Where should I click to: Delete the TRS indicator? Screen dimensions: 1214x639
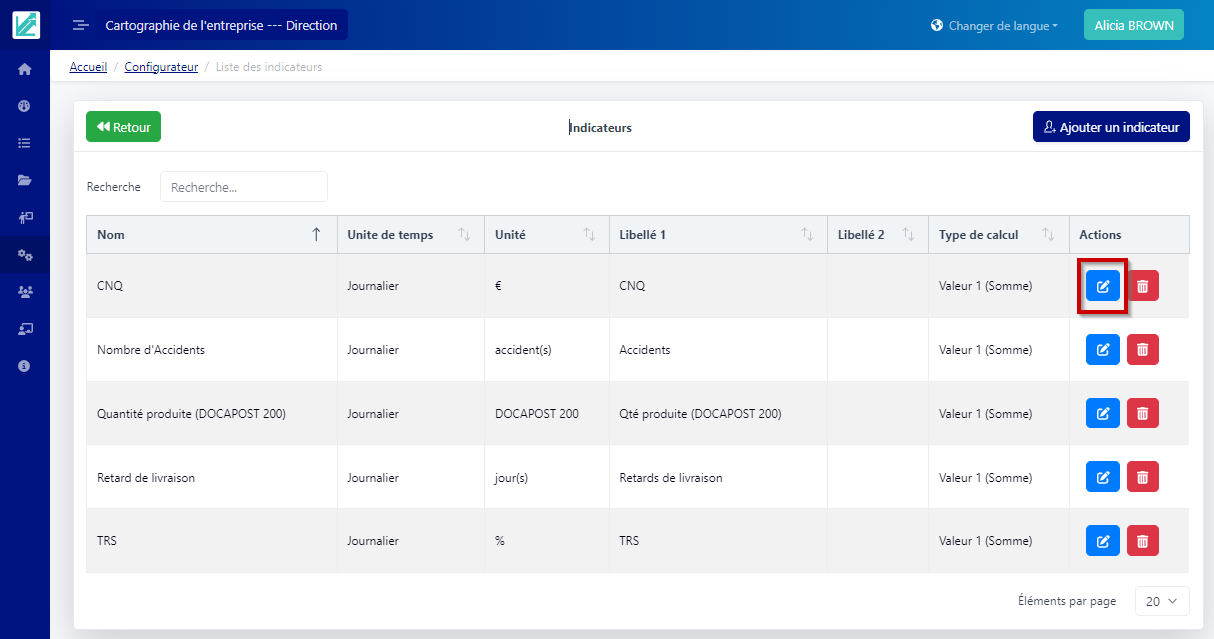tap(1142, 541)
